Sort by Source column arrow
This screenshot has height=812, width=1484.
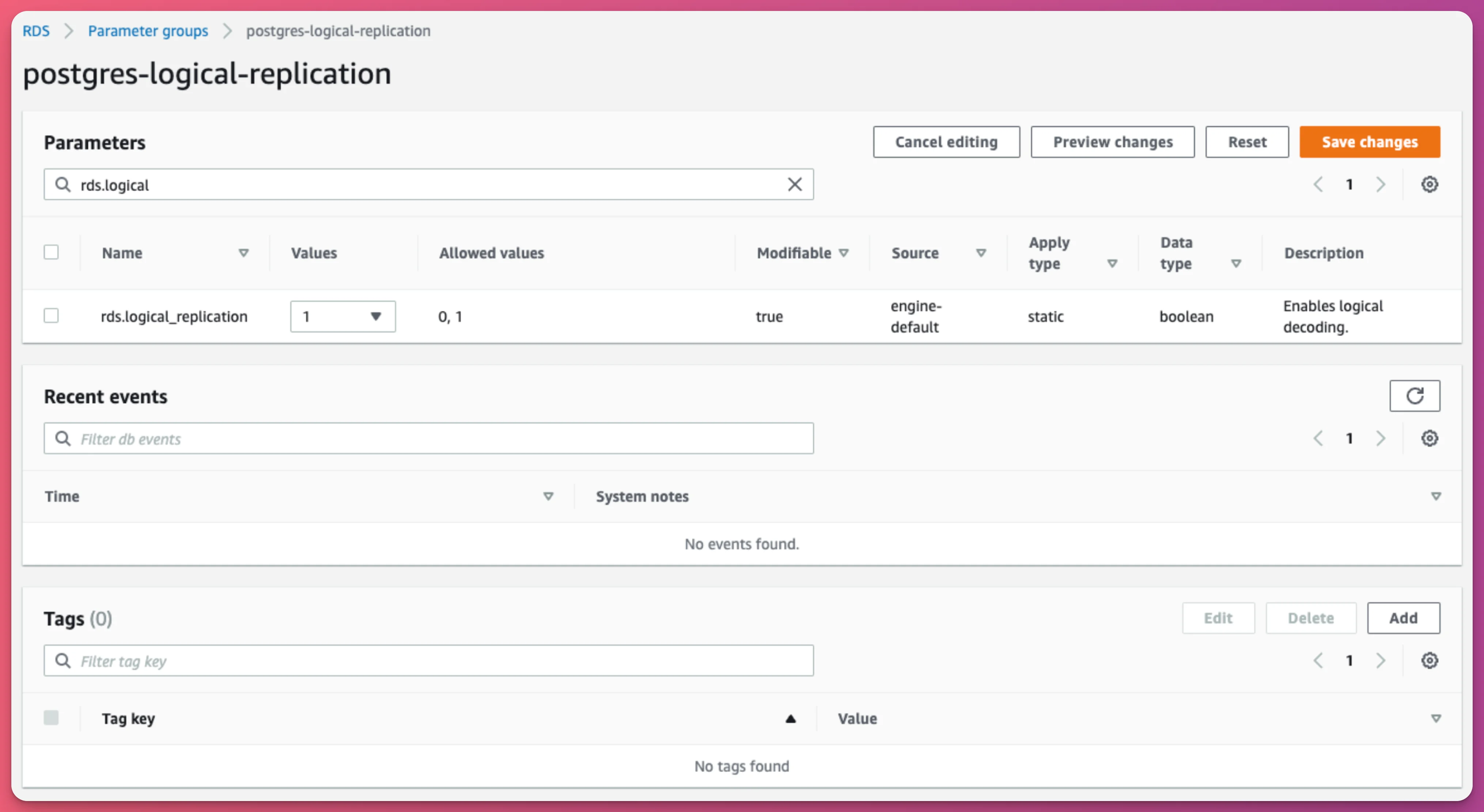(981, 253)
